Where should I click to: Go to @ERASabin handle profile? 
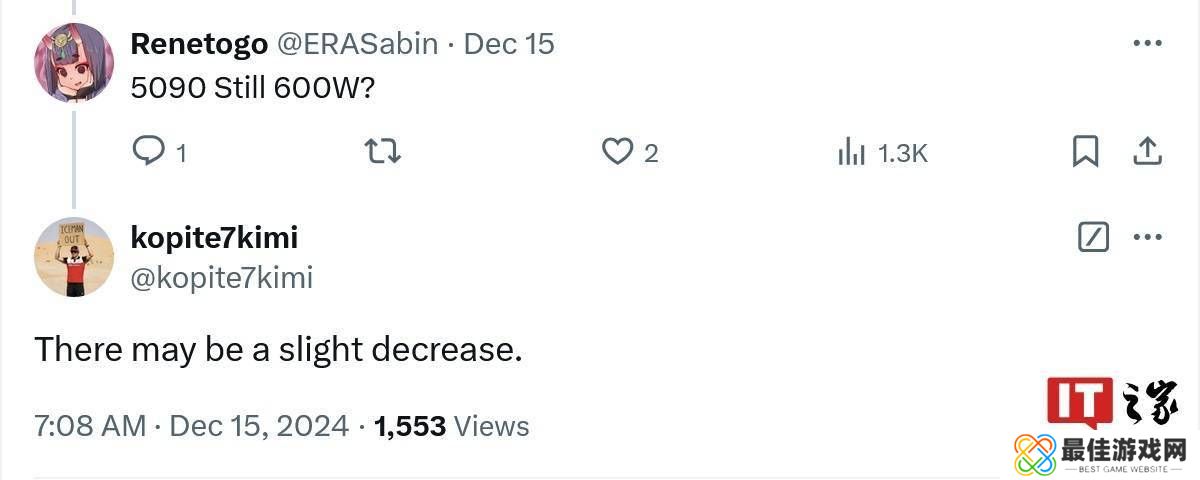(x=357, y=44)
